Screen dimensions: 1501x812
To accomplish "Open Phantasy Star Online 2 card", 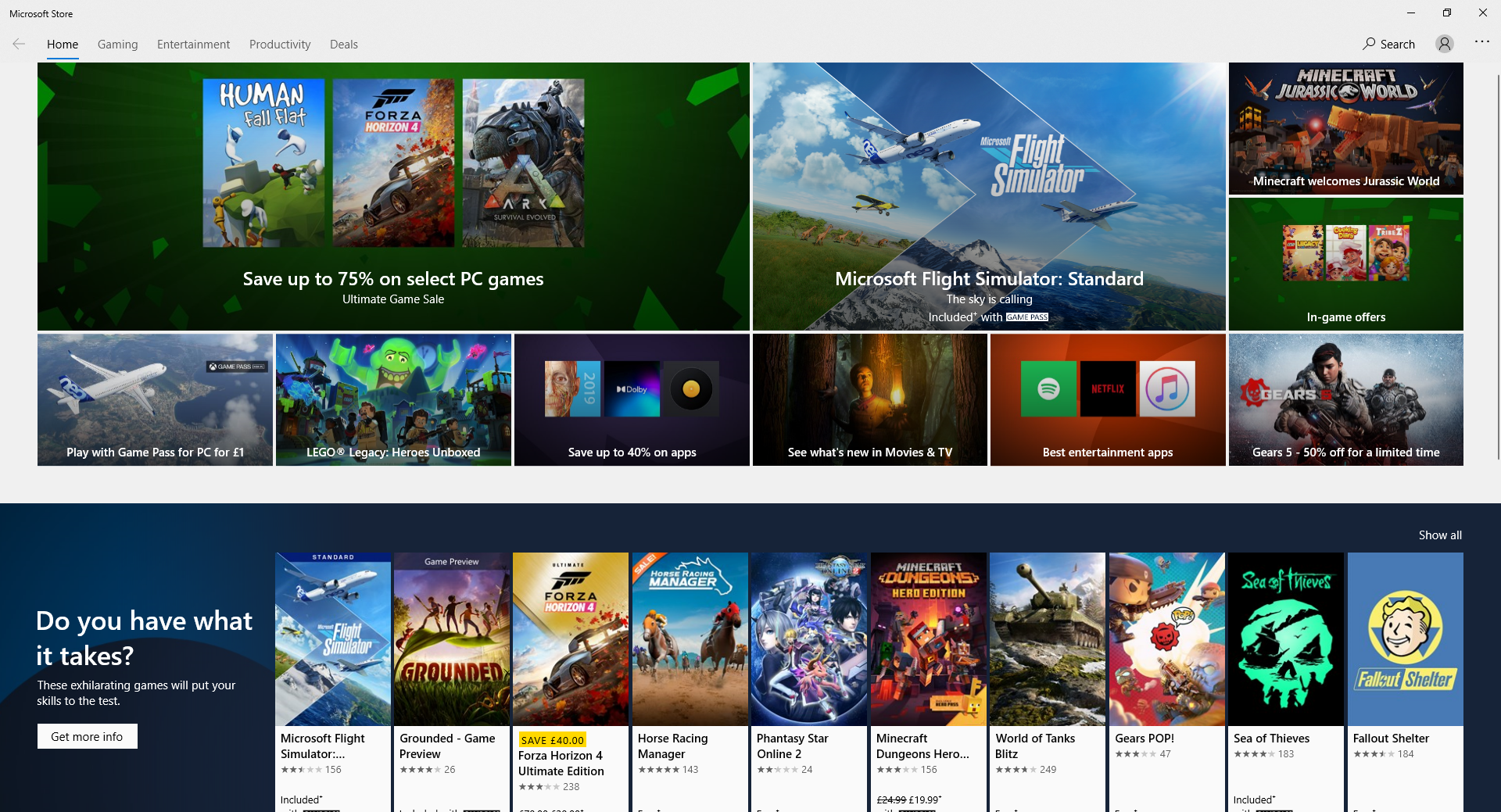I will click(809, 681).
